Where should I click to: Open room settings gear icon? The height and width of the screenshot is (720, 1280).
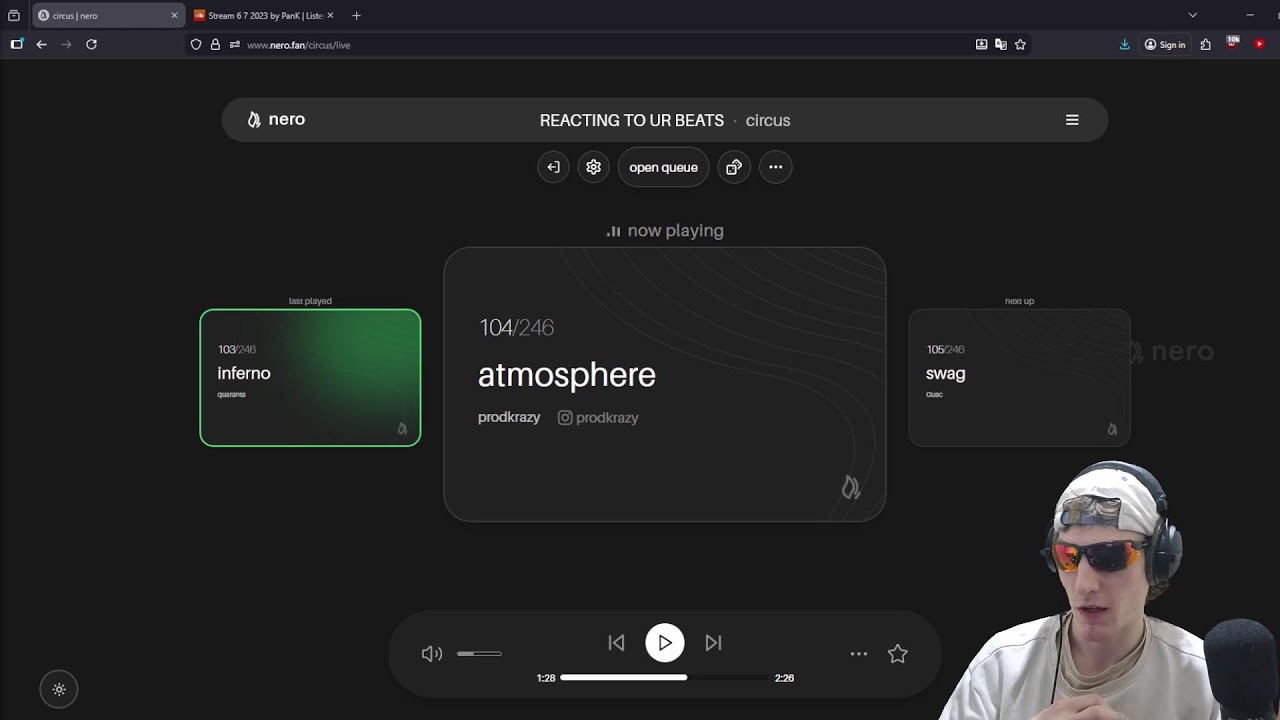click(594, 167)
